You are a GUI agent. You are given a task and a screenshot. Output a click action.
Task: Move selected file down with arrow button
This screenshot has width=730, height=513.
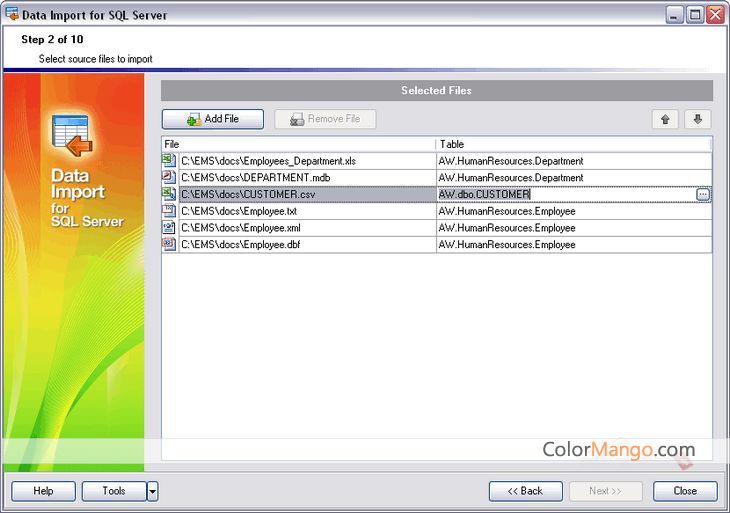click(697, 120)
